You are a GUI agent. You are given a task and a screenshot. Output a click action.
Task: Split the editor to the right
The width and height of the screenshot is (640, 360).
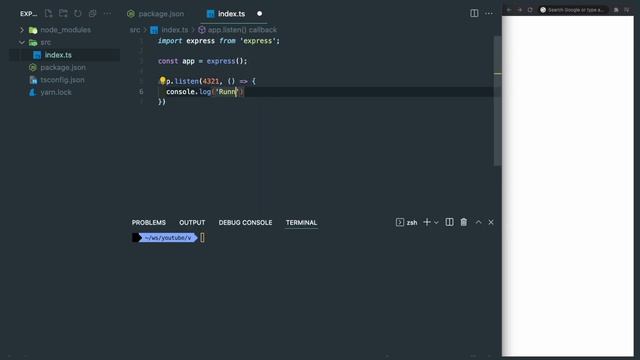pos(474,13)
